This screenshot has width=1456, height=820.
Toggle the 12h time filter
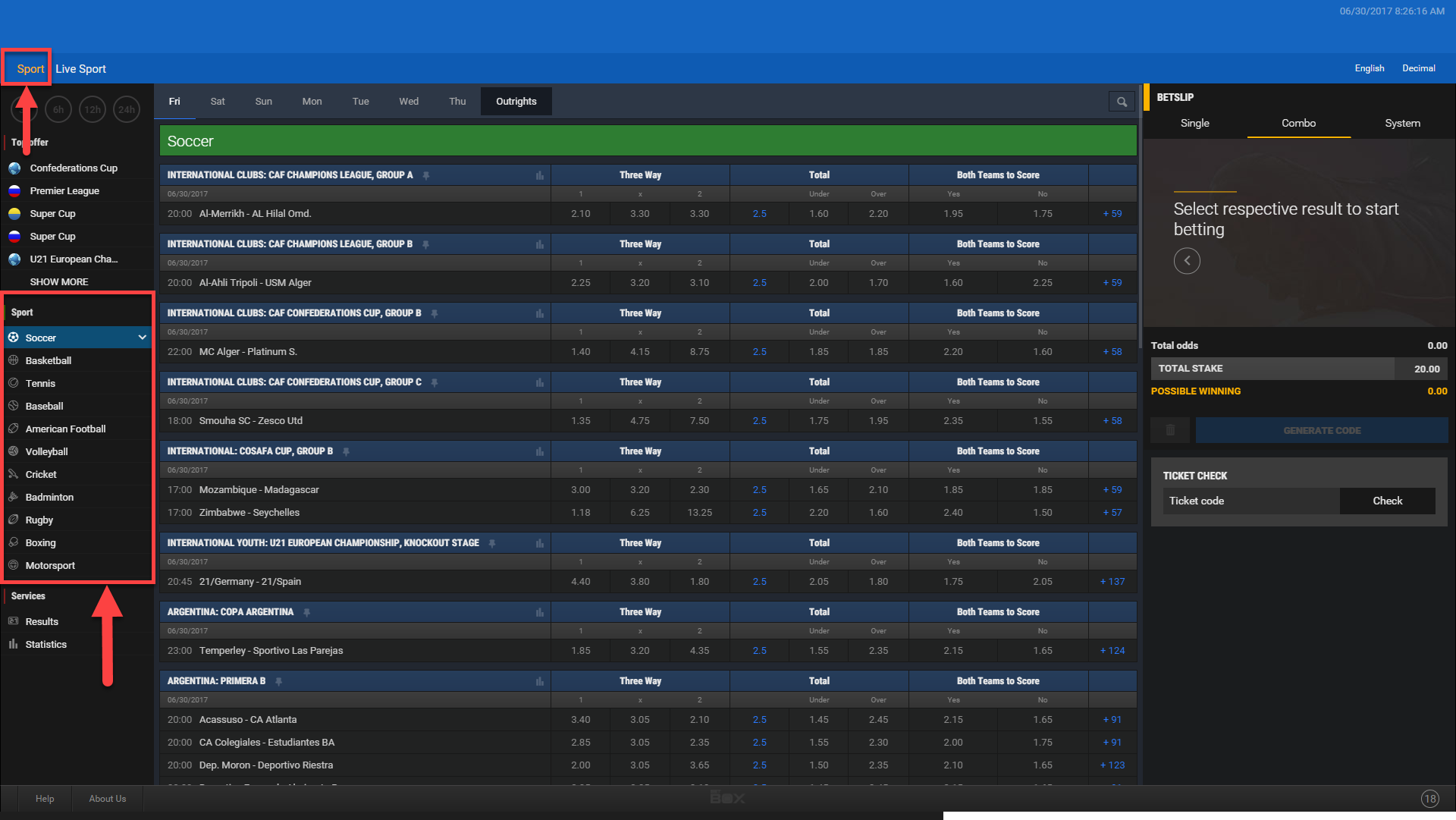tap(93, 109)
